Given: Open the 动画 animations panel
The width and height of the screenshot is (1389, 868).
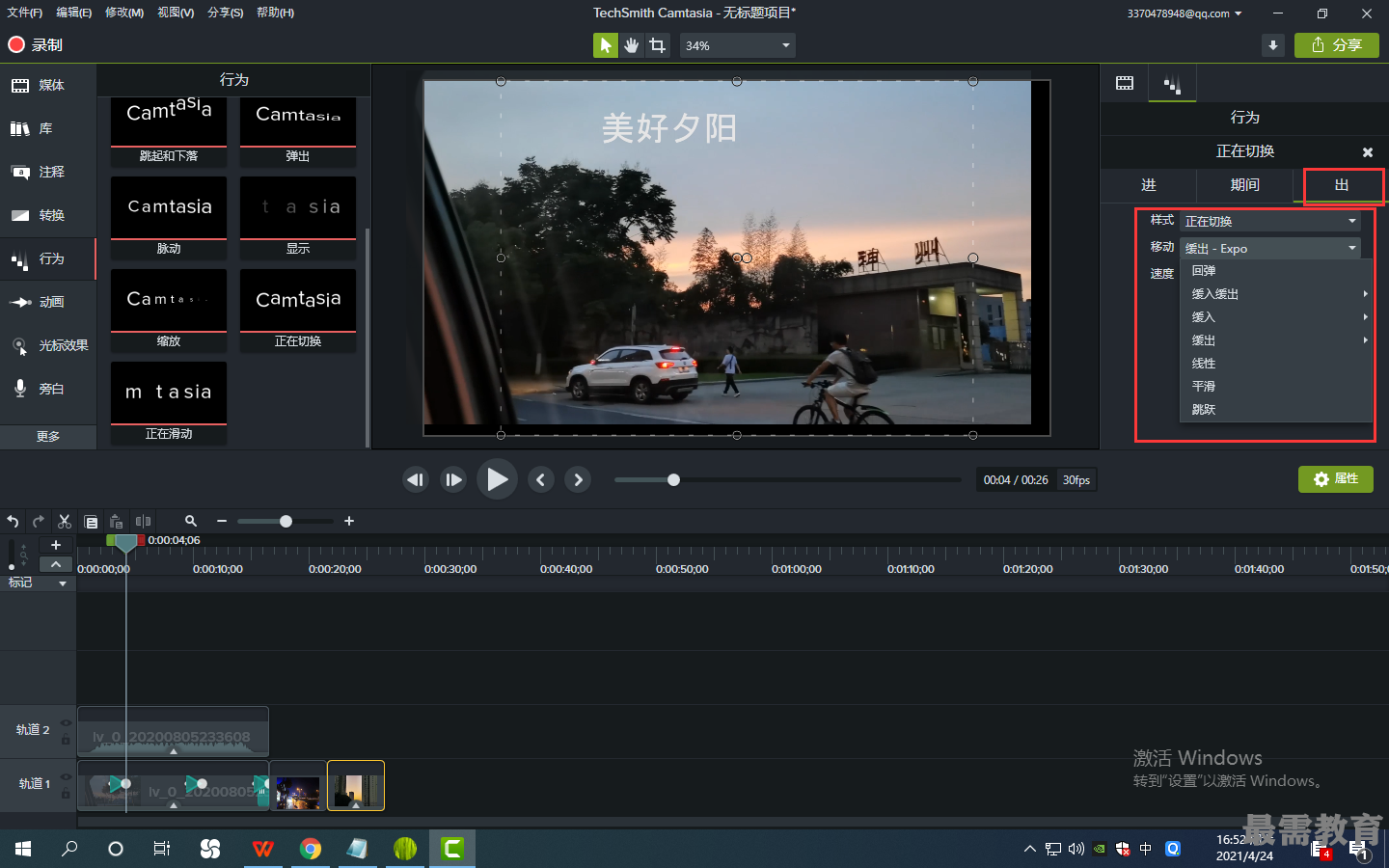Looking at the screenshot, I should [48, 302].
